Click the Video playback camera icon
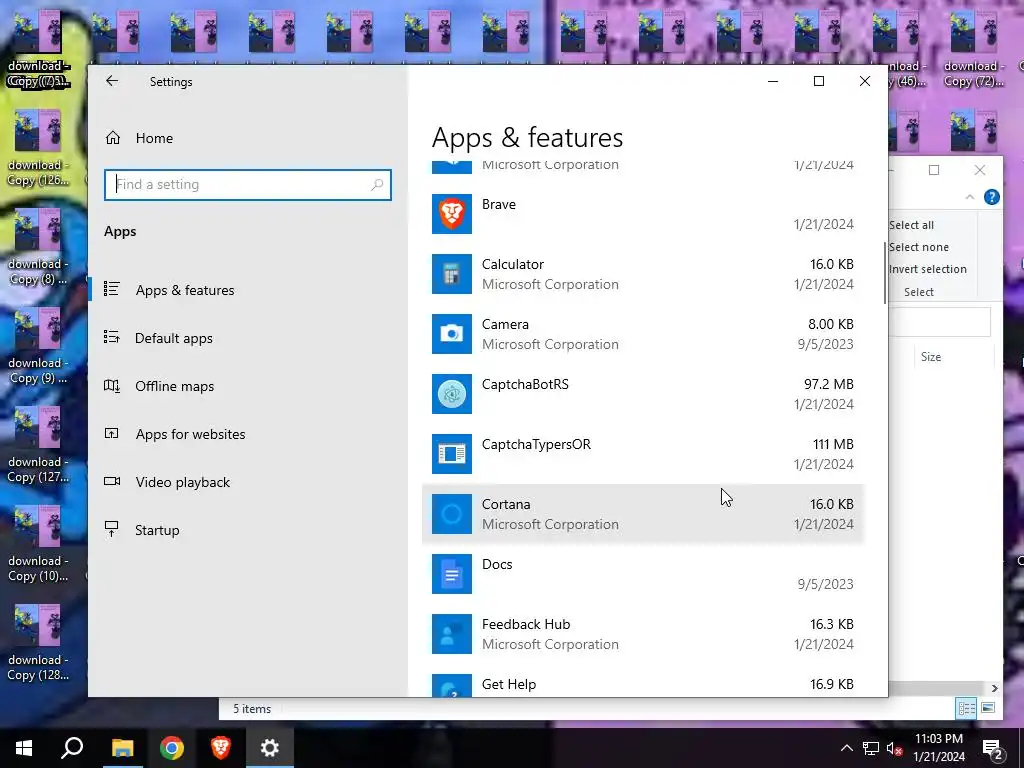This screenshot has height=768, width=1024. coord(112,481)
